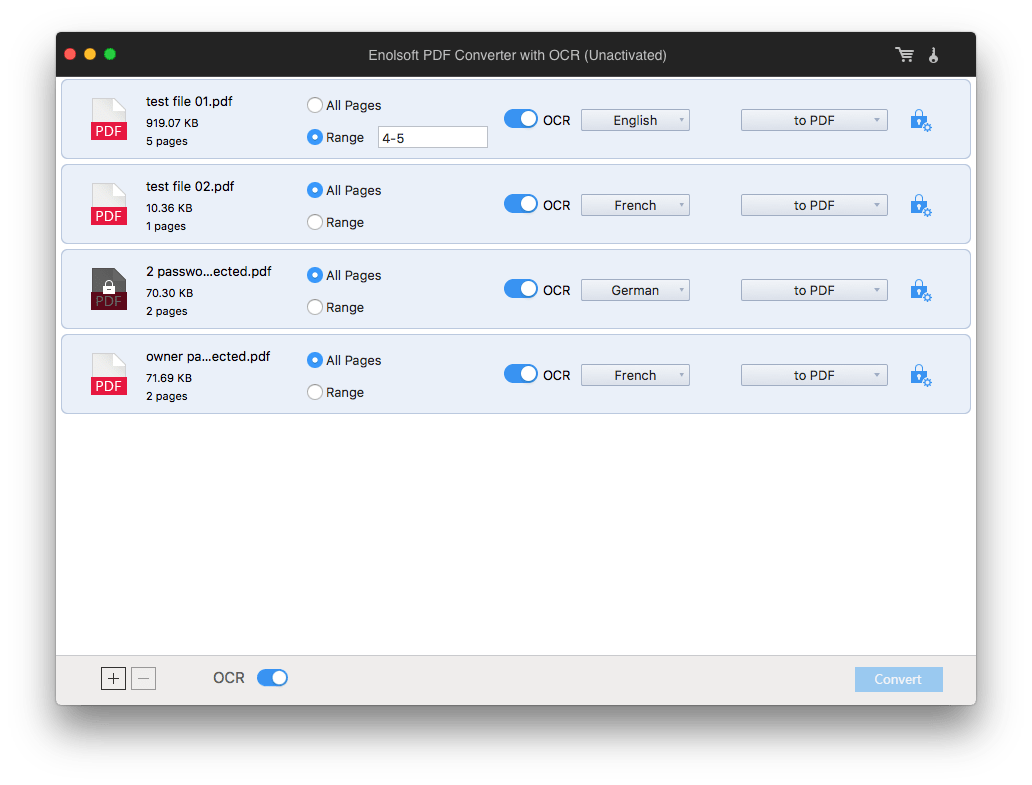
Task: Select the file name test file 01.pdf
Action: 189,101
